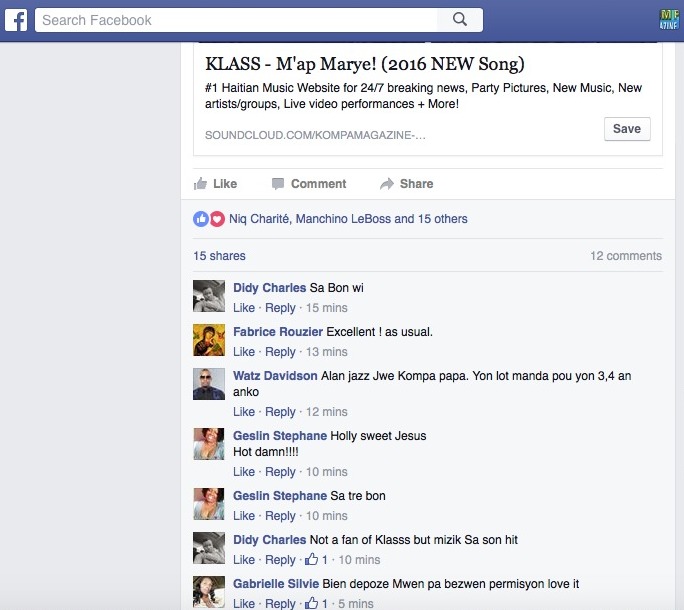684x610 pixels.
Task: Like the 'Sa Bon wi' comment
Action: (244, 308)
